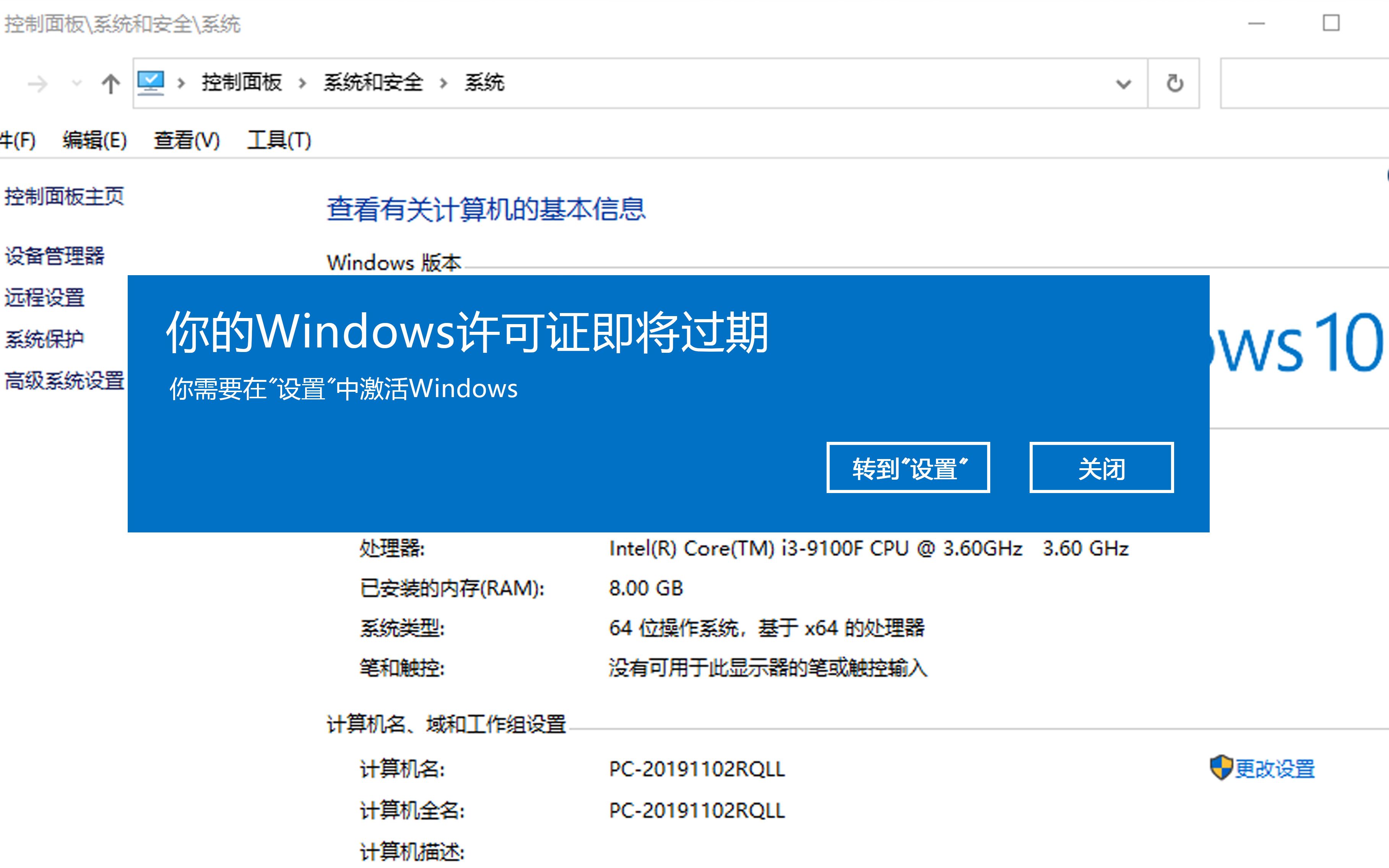The width and height of the screenshot is (1389, 868).
Task: Click the up arrow navigation icon
Action: (111, 84)
